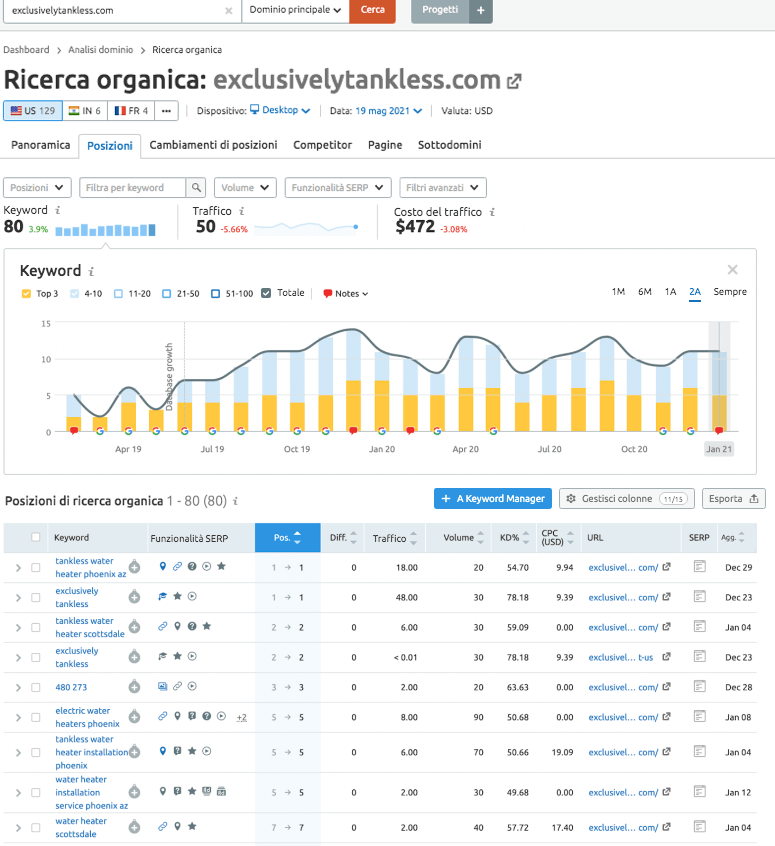Open info icon beside Posizioni di ricerca organica
The width and height of the screenshot is (775, 846).
pos(235,501)
